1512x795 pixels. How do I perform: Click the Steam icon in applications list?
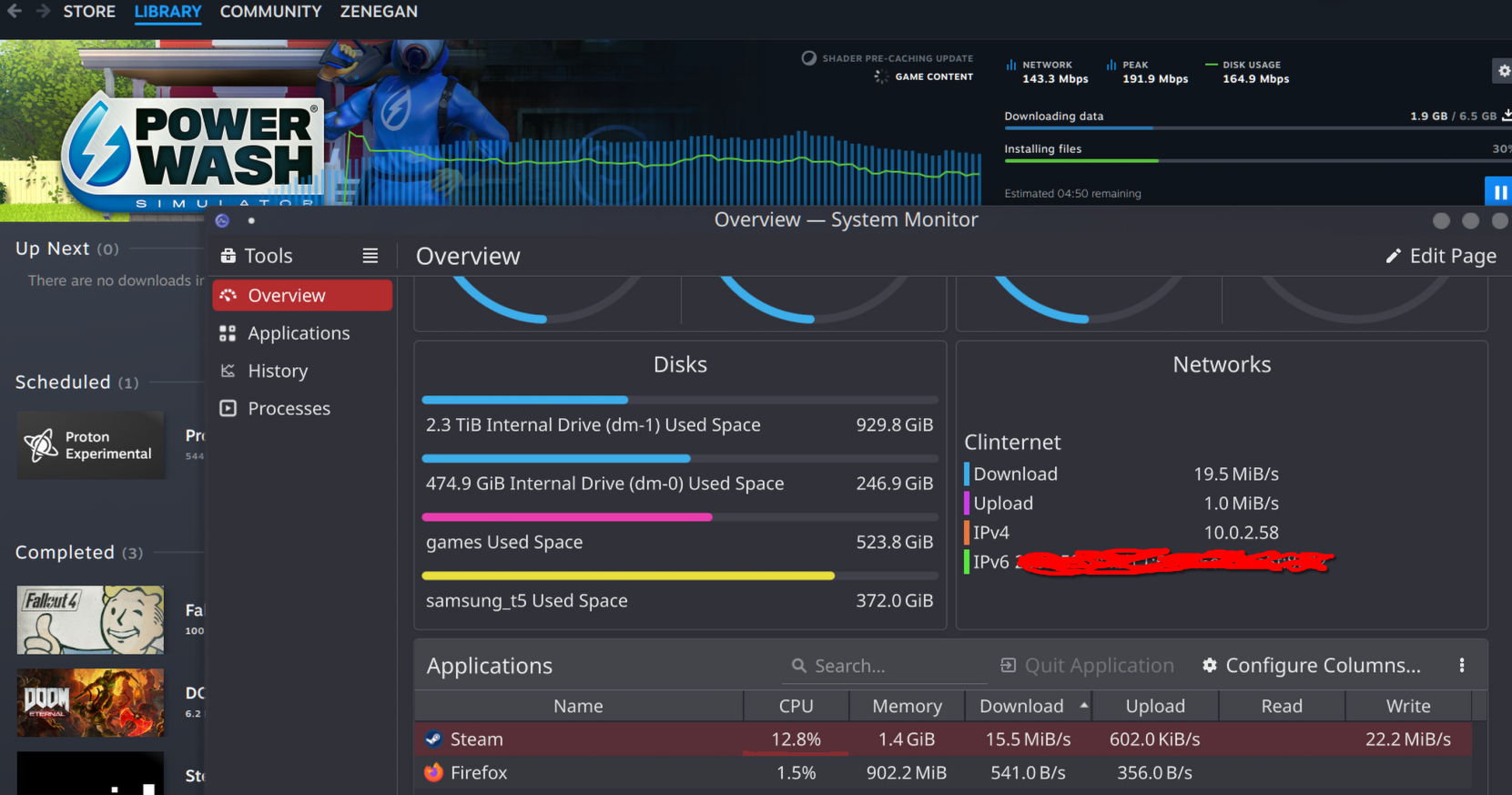point(433,739)
